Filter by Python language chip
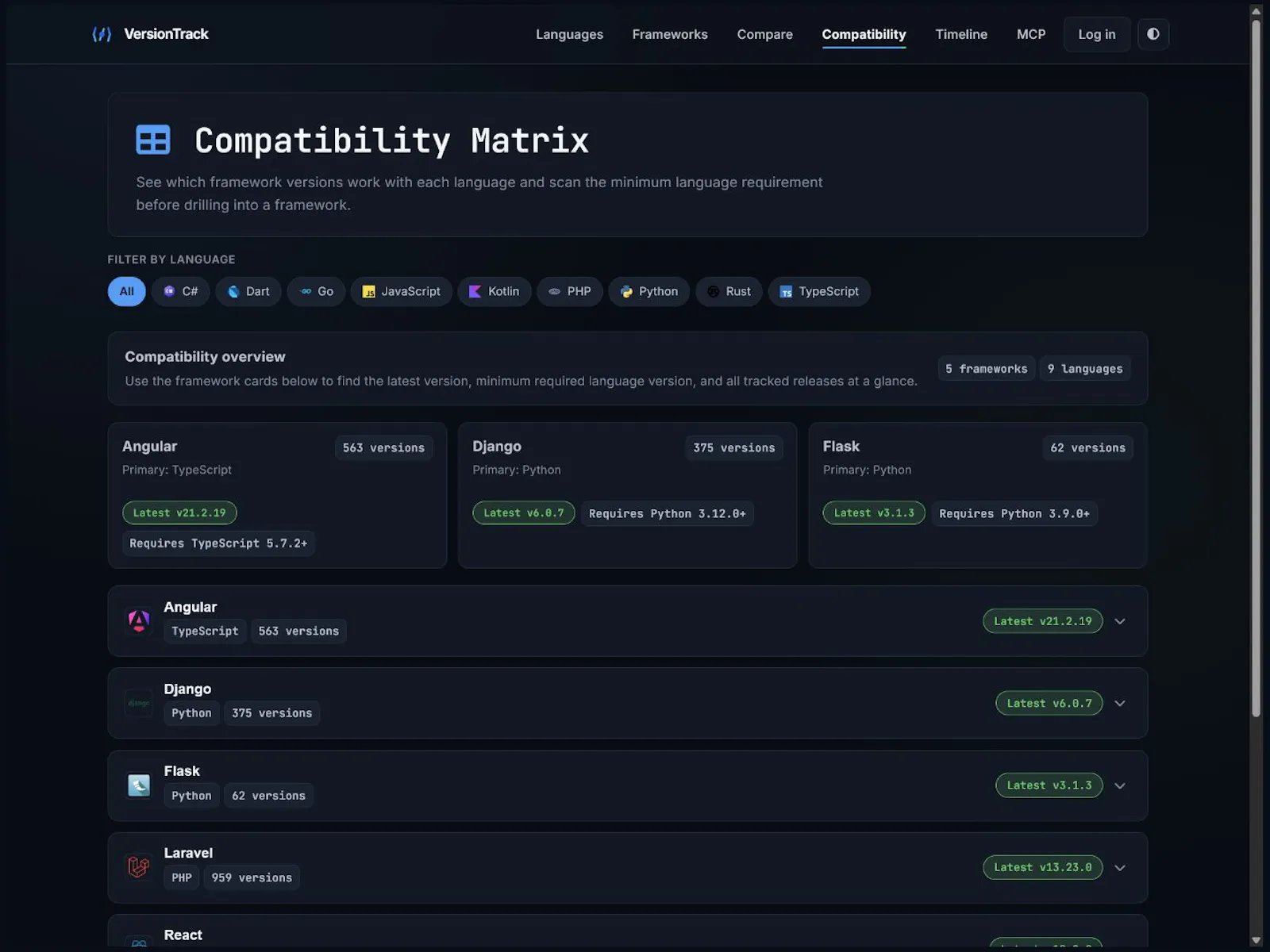 tap(649, 291)
